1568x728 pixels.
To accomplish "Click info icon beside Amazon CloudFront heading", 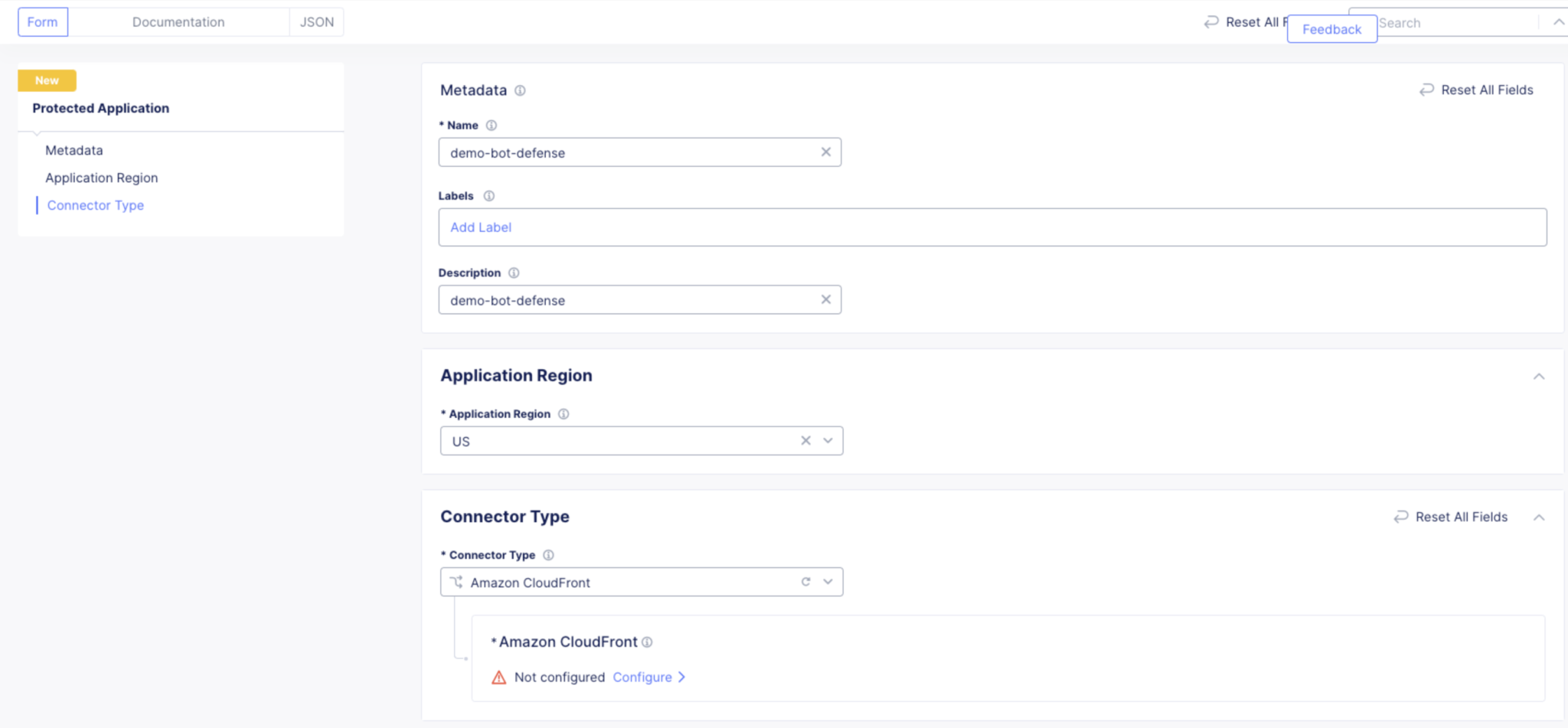I will tap(647, 642).
